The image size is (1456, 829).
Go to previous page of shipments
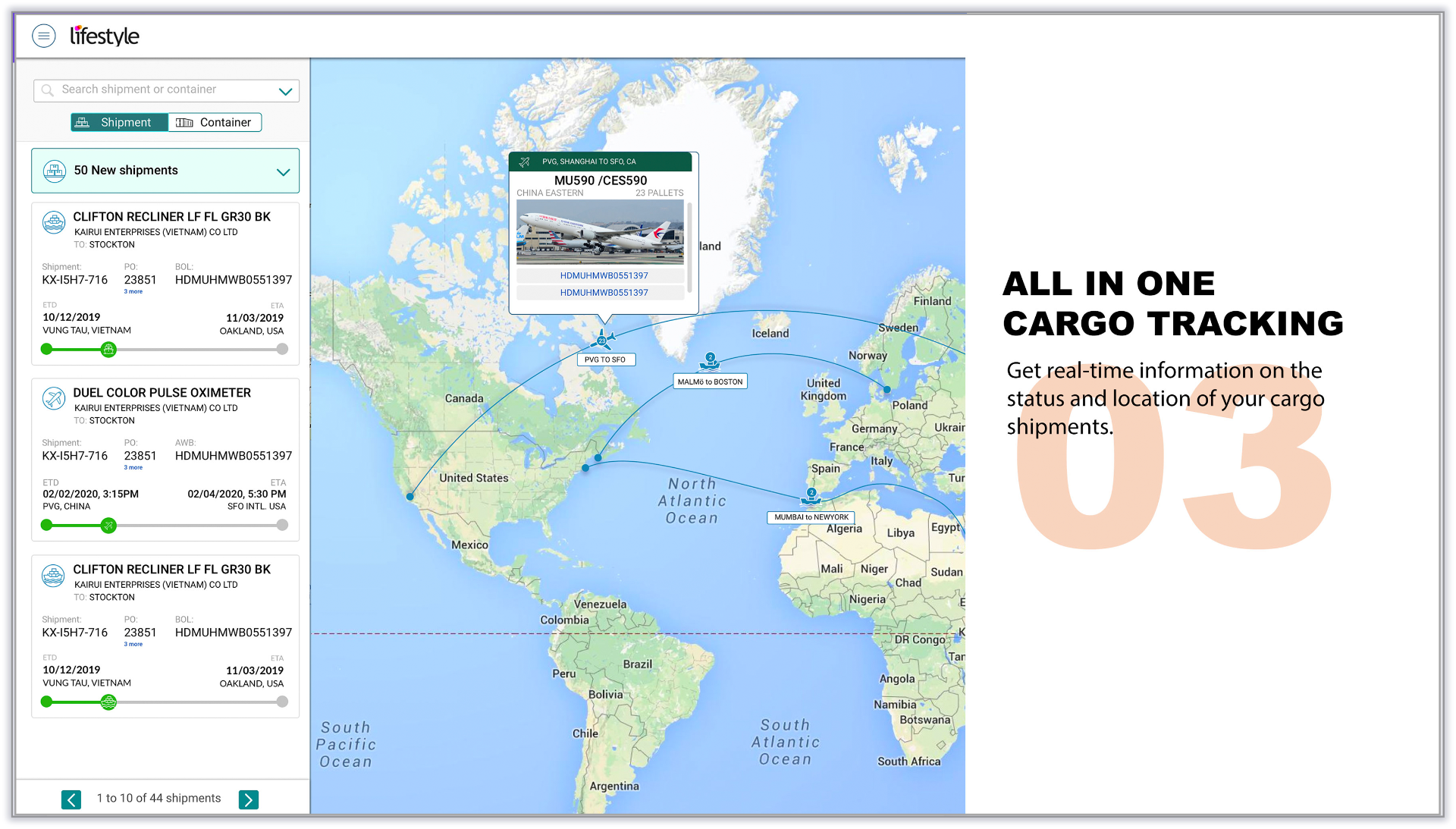click(x=71, y=799)
